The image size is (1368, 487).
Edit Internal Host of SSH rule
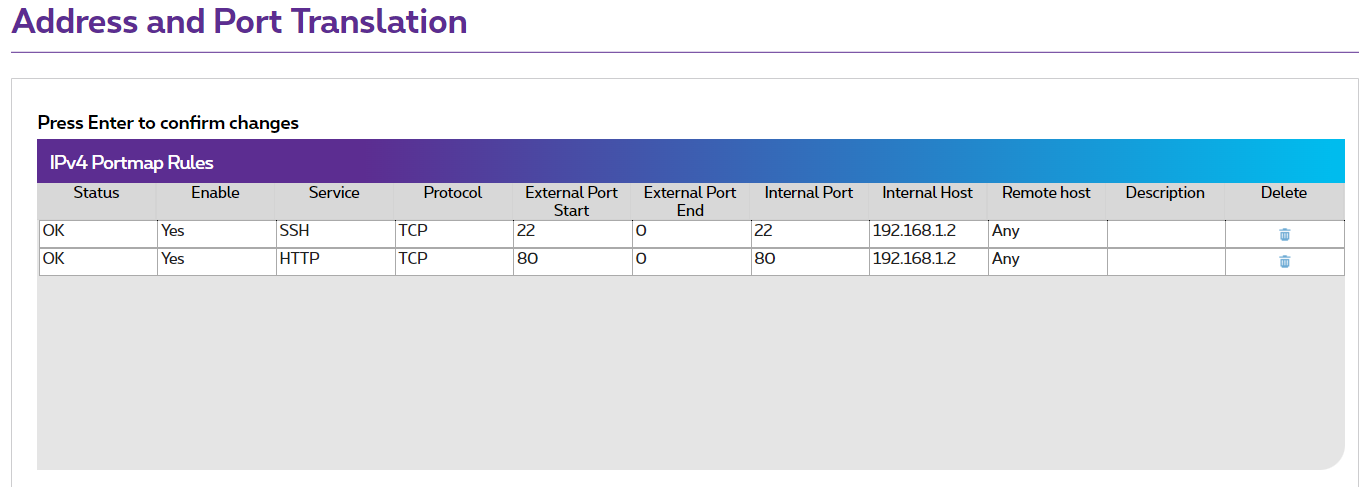point(928,232)
